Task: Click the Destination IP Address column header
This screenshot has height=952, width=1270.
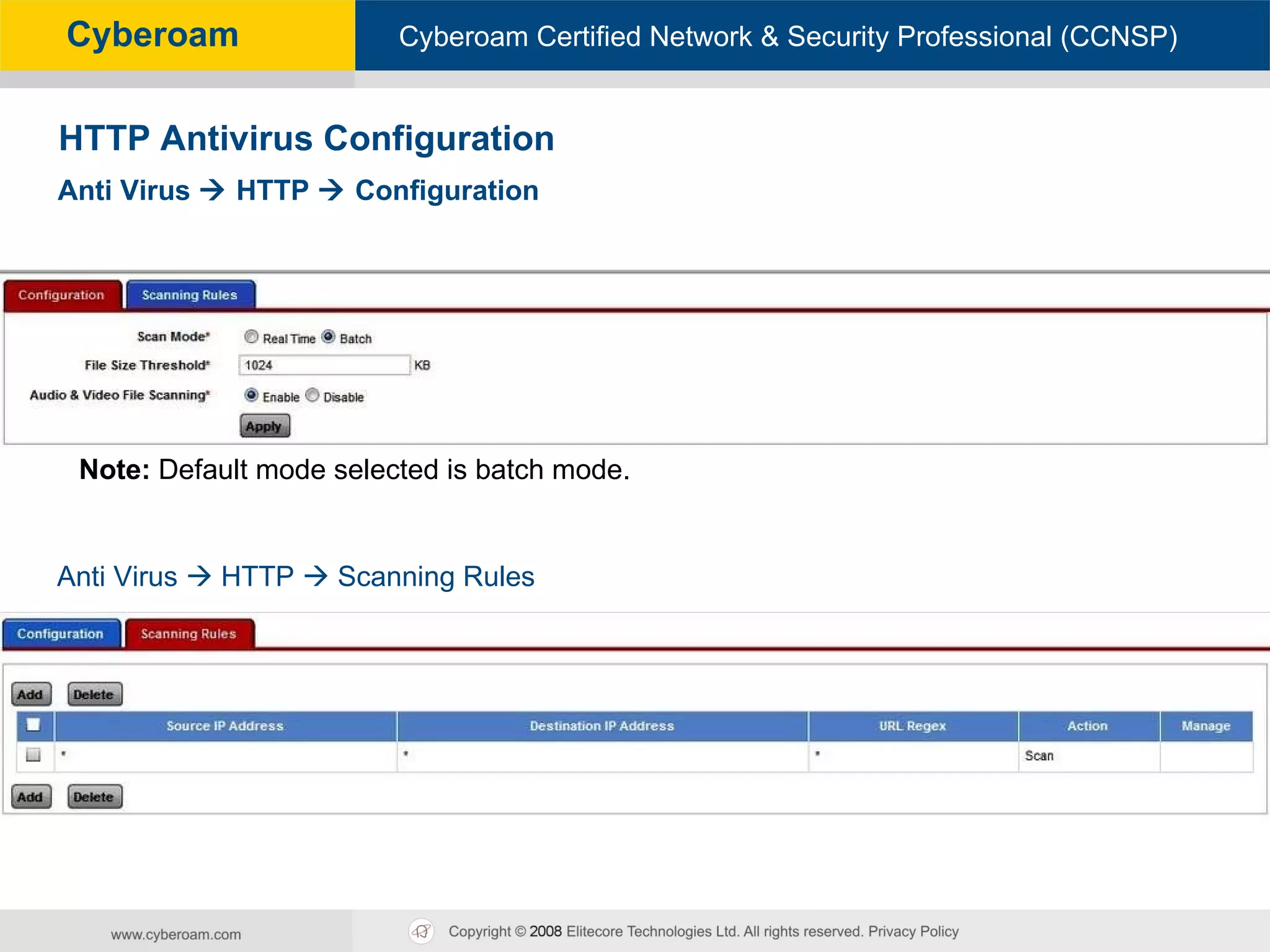Action: pos(602,726)
